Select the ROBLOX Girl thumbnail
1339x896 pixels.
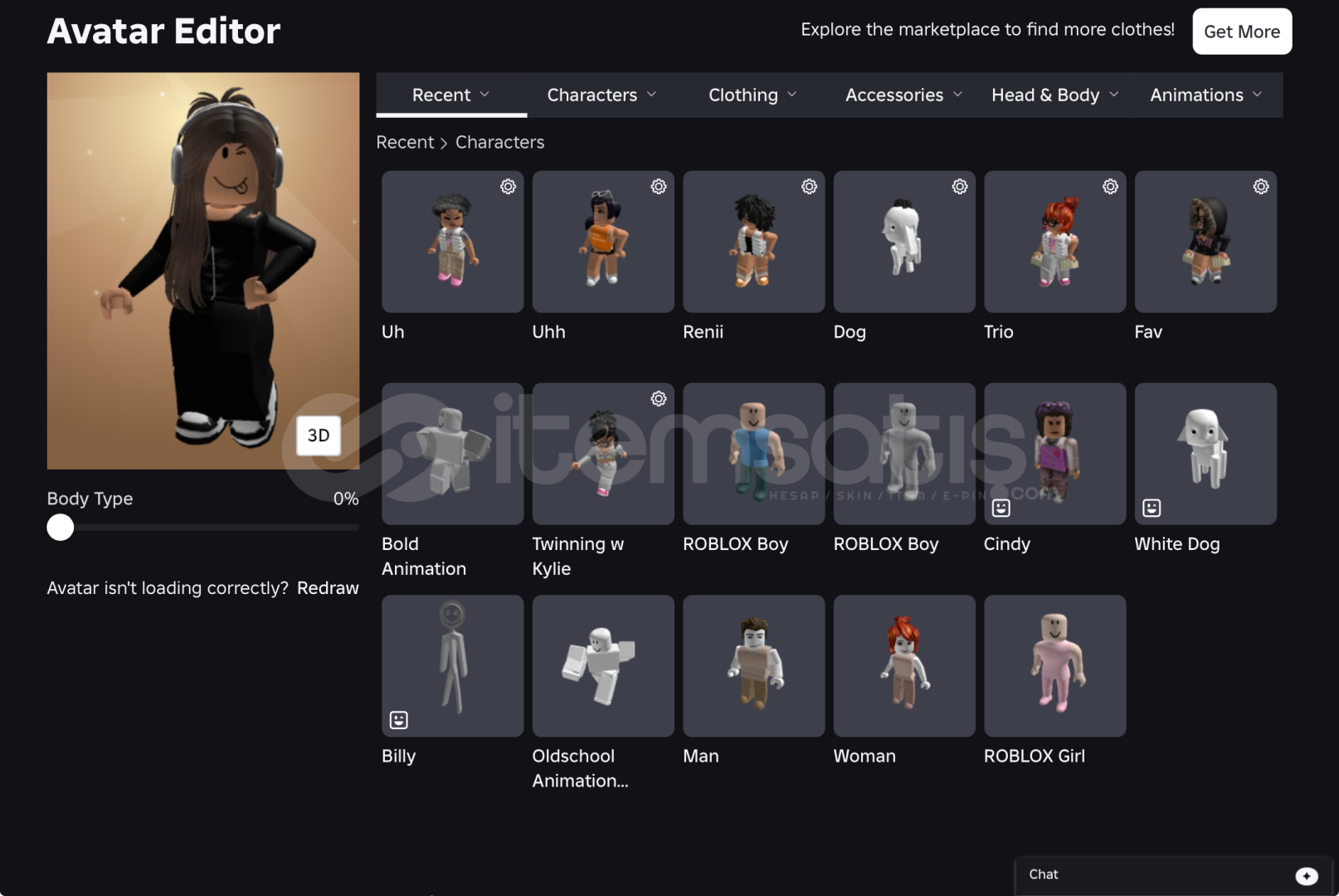(x=1054, y=666)
